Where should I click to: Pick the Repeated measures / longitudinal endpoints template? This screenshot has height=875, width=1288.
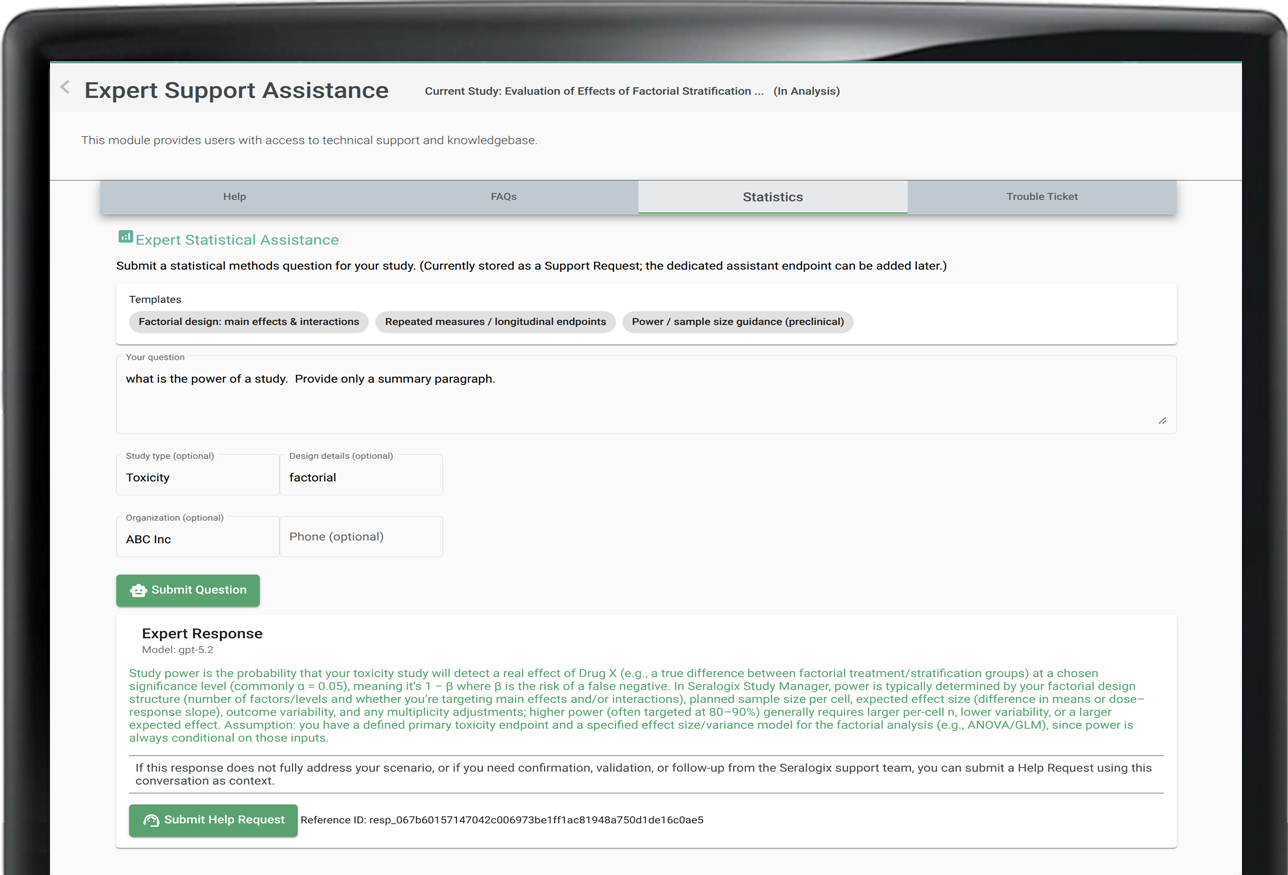495,322
